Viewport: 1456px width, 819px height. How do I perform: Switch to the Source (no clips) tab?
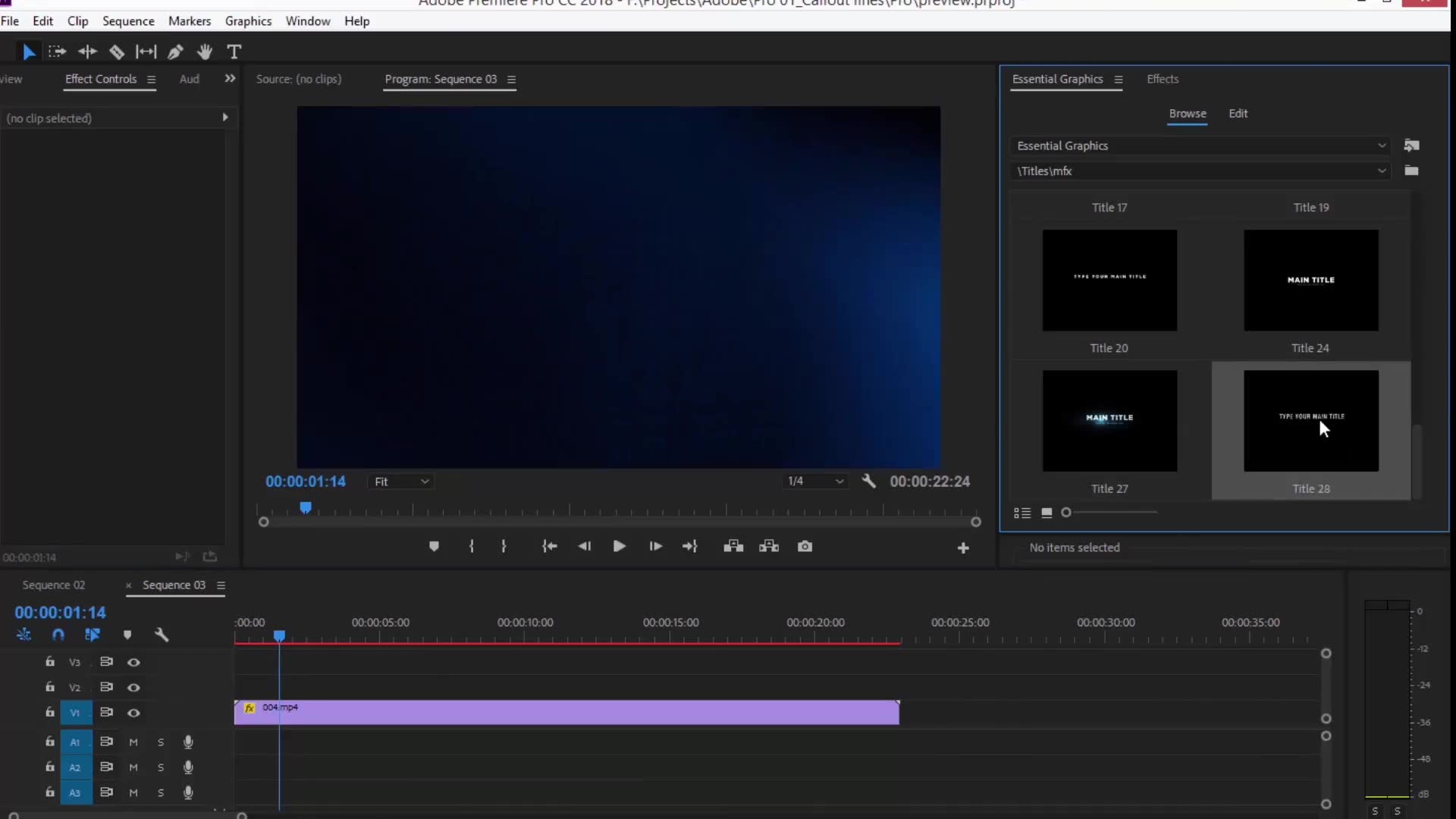pos(299,79)
